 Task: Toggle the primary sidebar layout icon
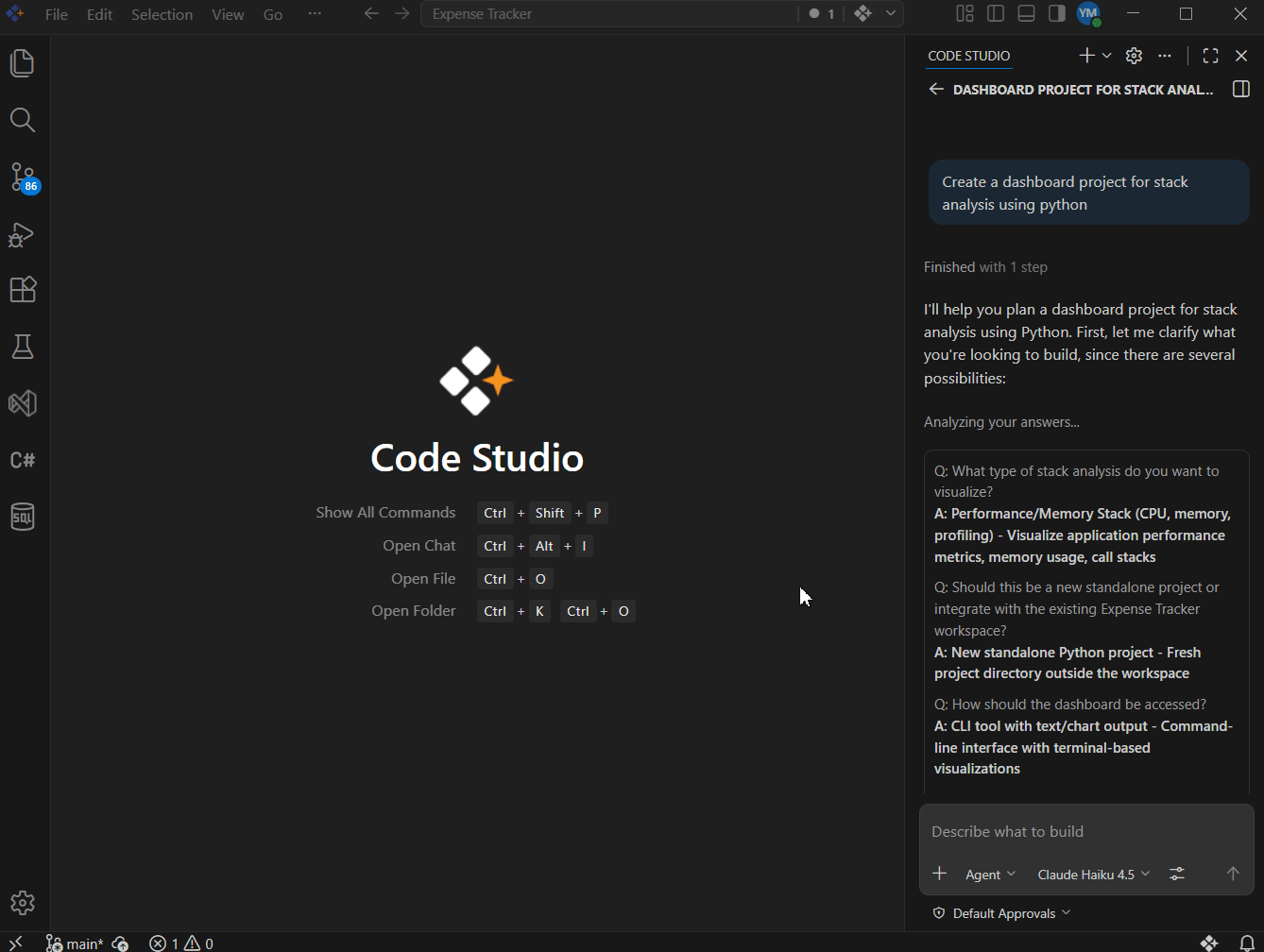pos(996,13)
